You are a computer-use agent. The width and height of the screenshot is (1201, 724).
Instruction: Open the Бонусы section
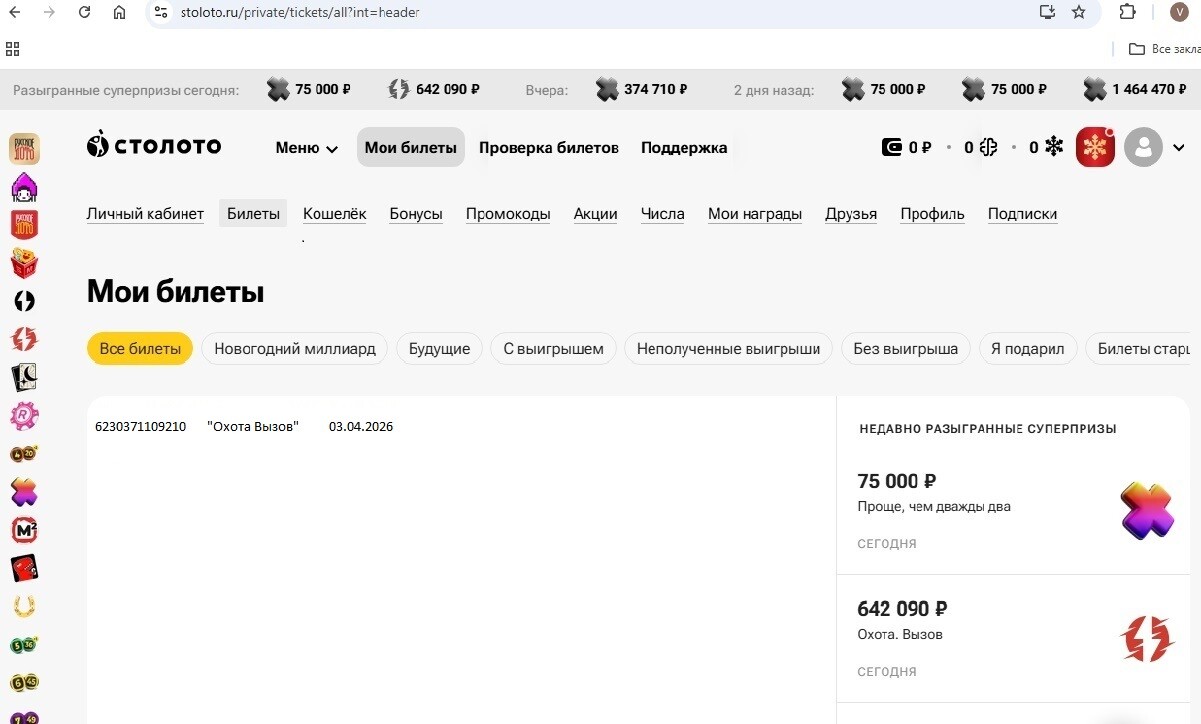[x=416, y=213]
